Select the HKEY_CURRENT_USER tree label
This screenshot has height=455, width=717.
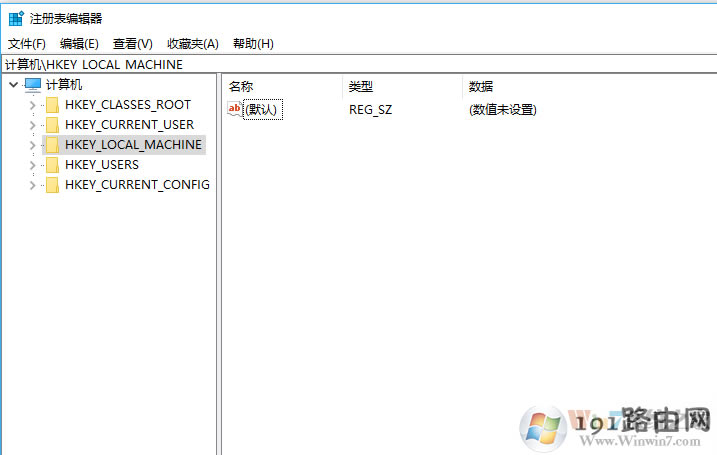tap(129, 125)
